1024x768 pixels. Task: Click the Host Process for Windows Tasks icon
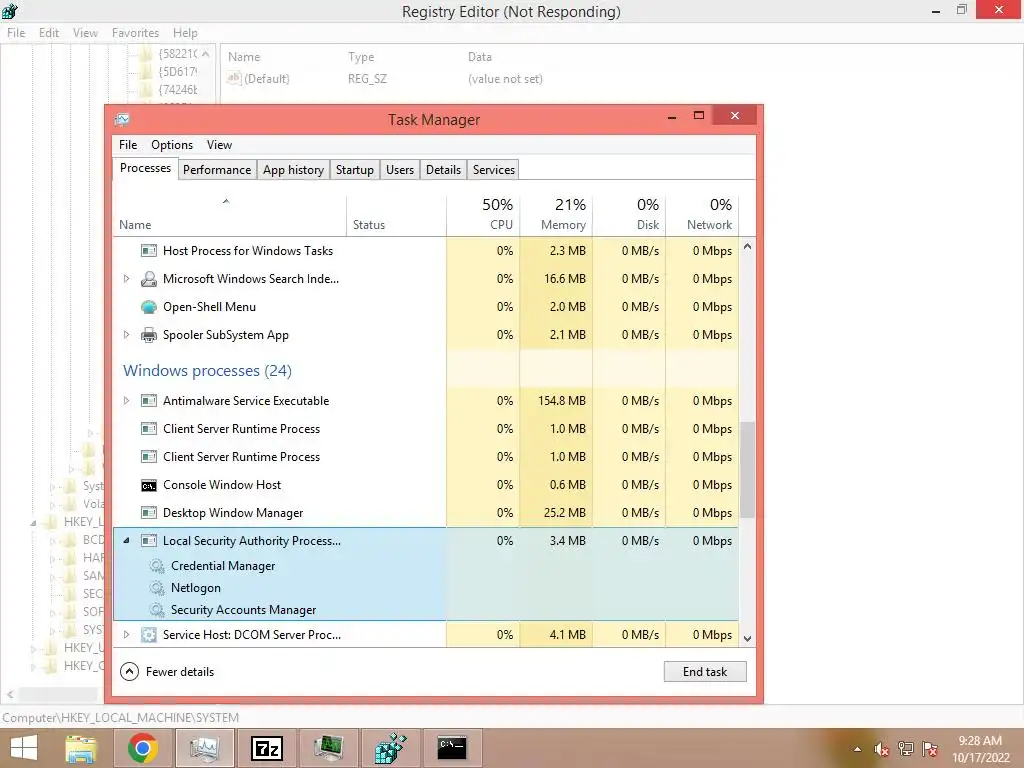coord(149,251)
